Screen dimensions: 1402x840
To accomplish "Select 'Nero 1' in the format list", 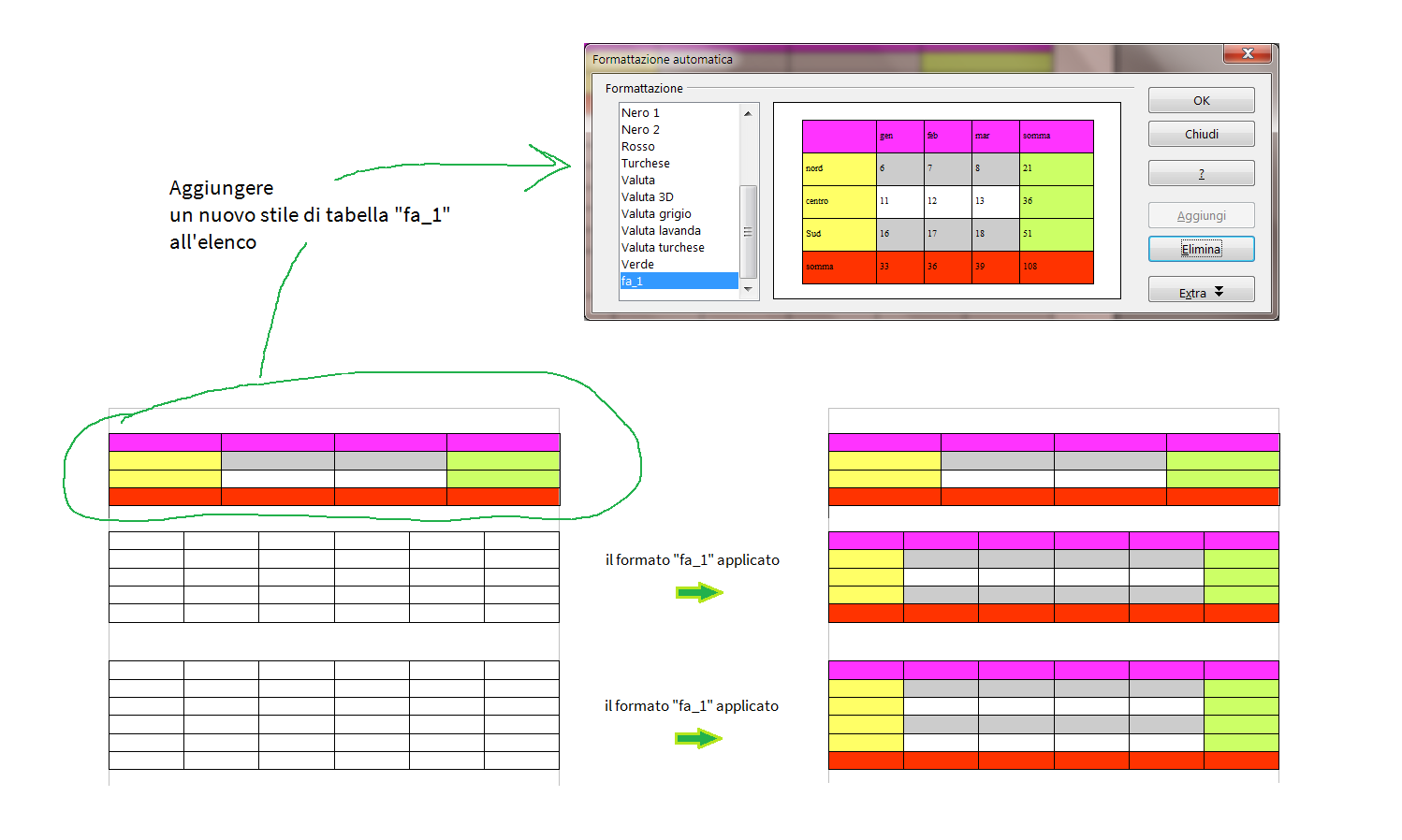I will coord(640,113).
